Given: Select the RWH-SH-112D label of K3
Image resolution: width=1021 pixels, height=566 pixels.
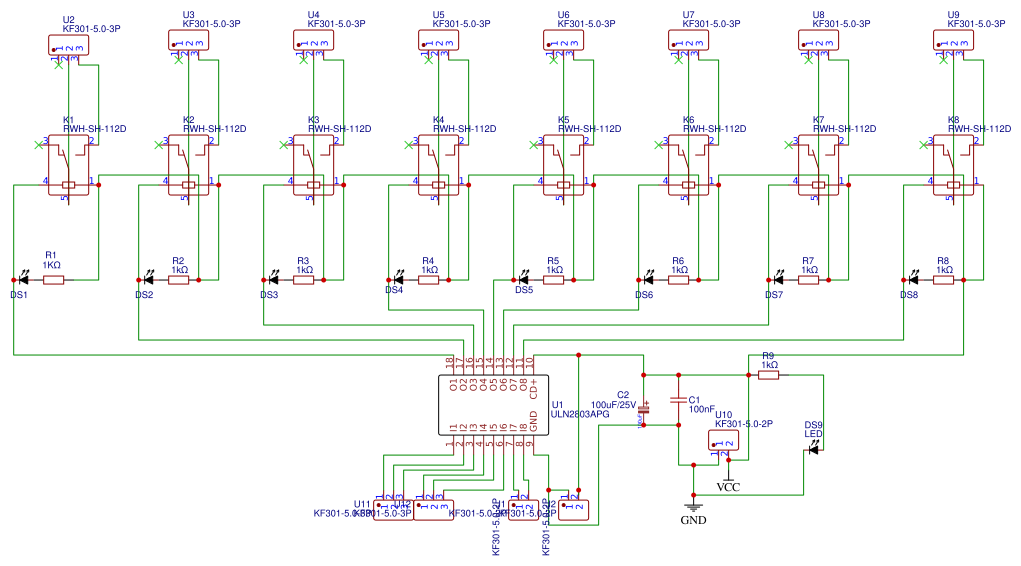Looking at the screenshot, I should pos(339,129).
